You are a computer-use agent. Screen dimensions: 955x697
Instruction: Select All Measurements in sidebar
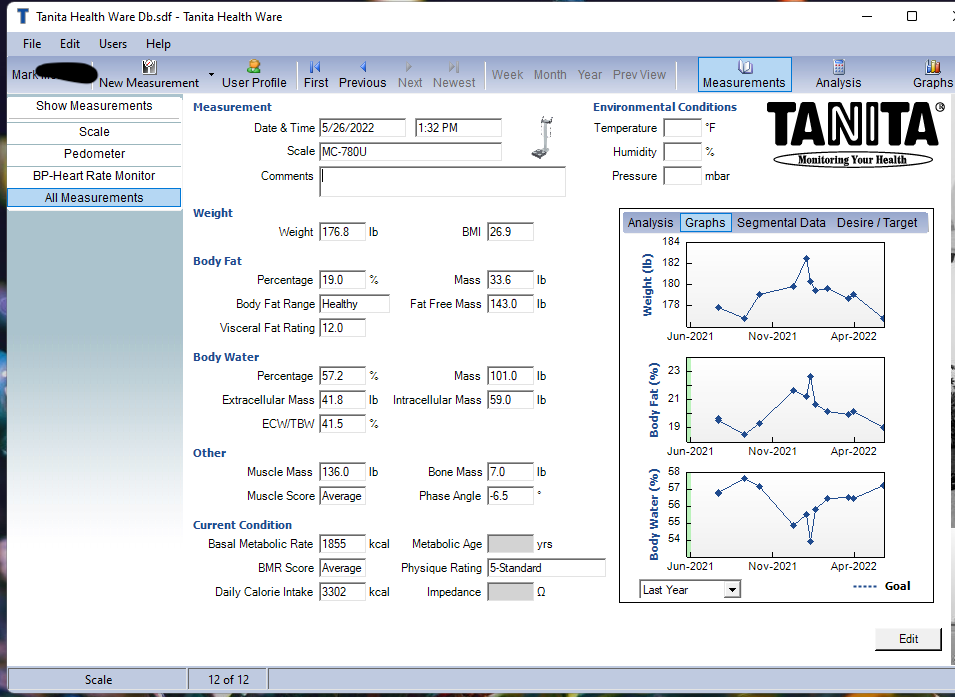pos(94,197)
